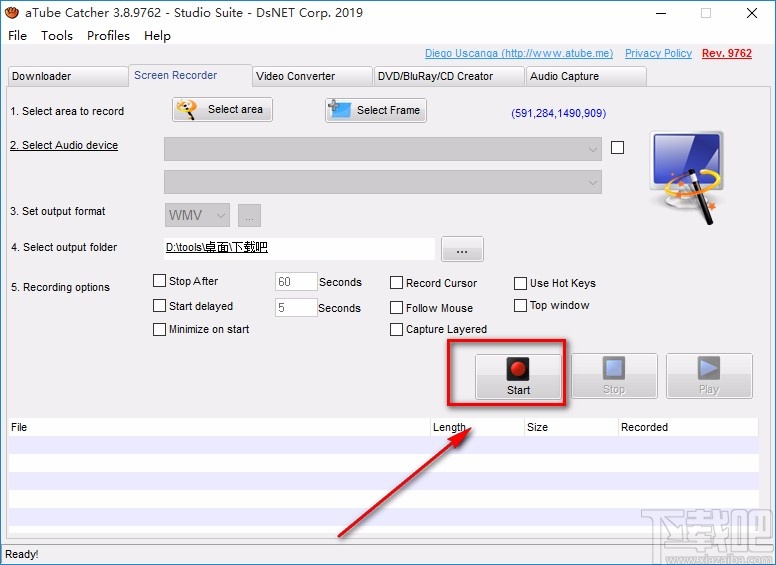The width and height of the screenshot is (776, 565).
Task: Enable the Stop After checkbox
Action: pyautogui.click(x=159, y=281)
